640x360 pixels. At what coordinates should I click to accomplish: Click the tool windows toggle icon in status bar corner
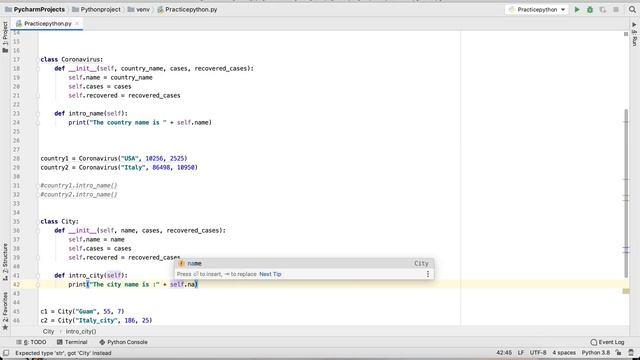(x=6, y=353)
